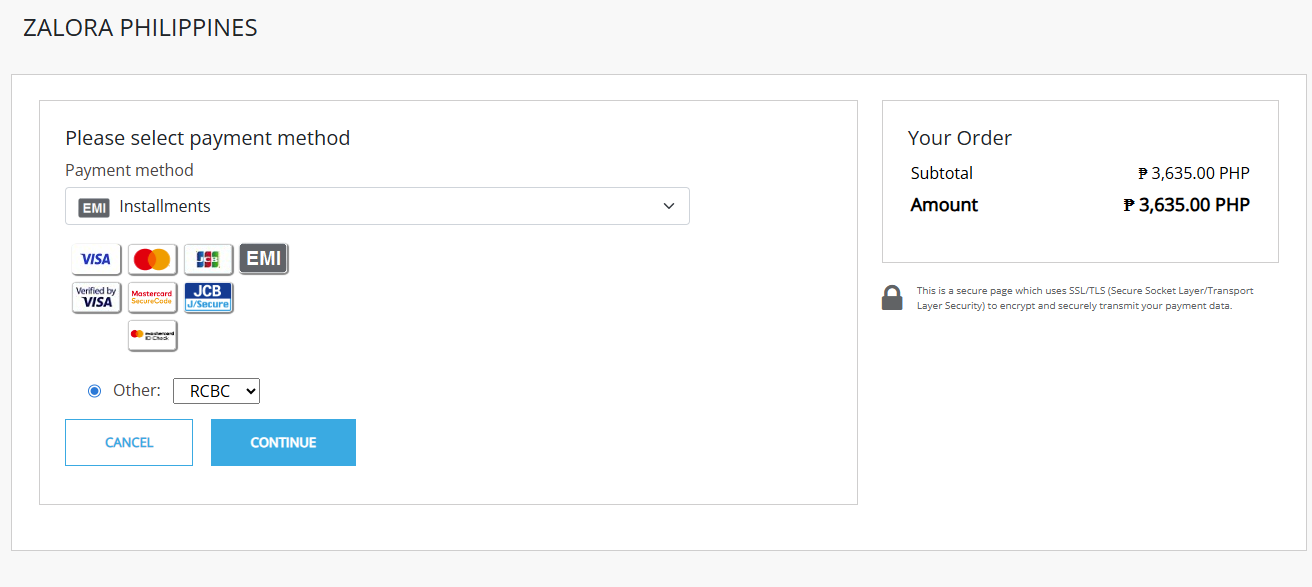Click the JCB card logo
The image size is (1312, 587).
[x=208, y=259]
